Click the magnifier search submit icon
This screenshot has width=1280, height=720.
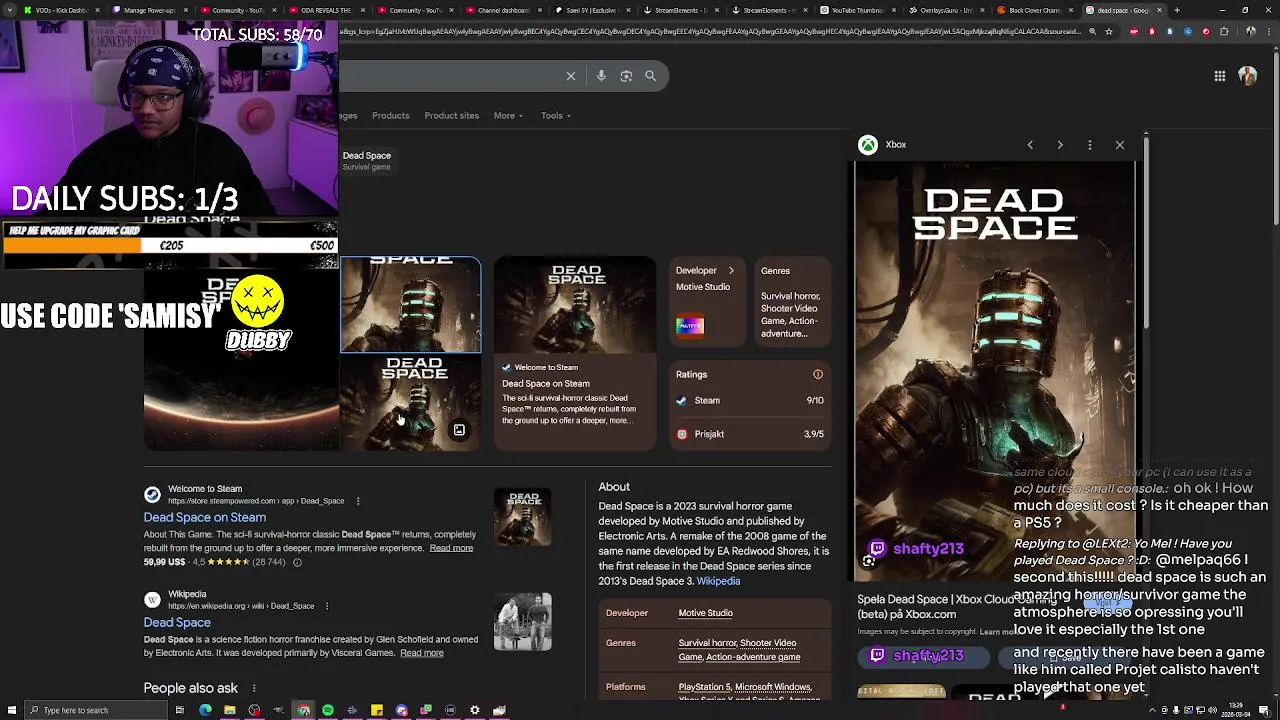tap(651, 76)
